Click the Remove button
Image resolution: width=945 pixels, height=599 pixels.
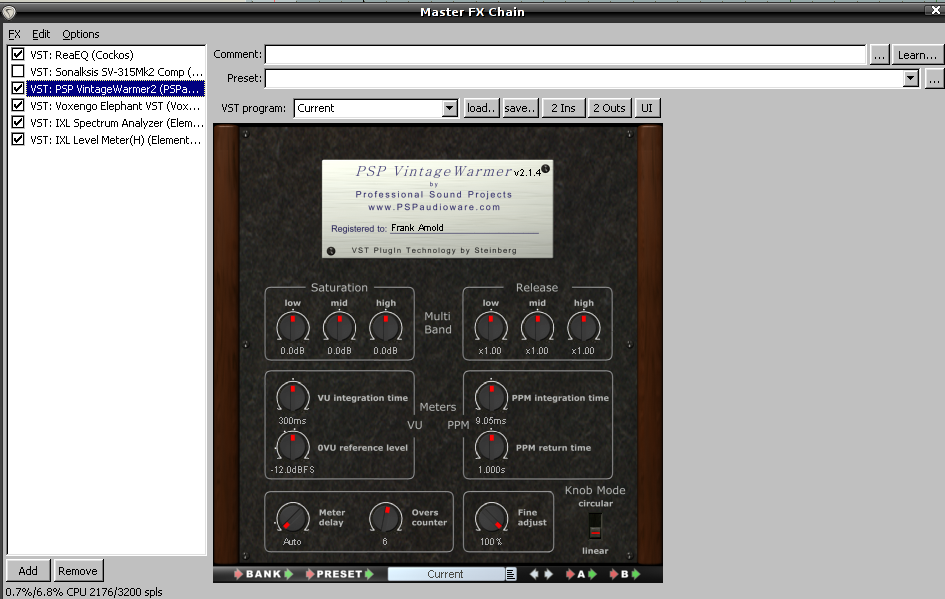click(x=78, y=571)
